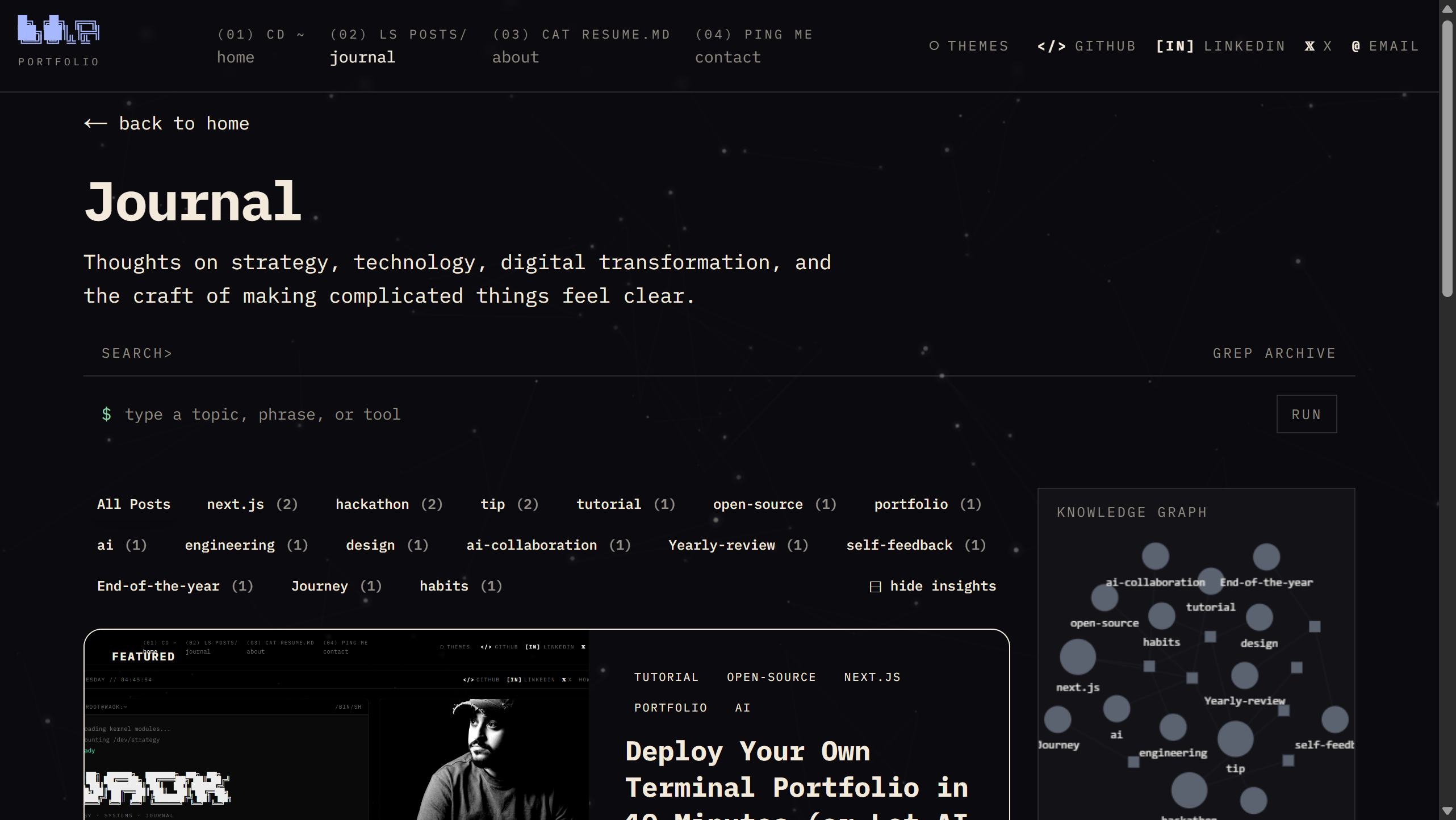Click the GREP ARCHIVE link

coord(1275,353)
